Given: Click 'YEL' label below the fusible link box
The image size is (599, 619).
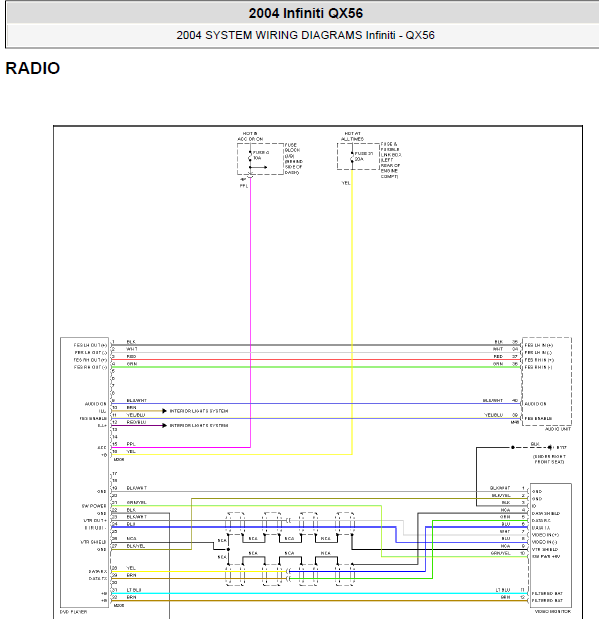Looking at the screenshot, I should coord(346,183).
